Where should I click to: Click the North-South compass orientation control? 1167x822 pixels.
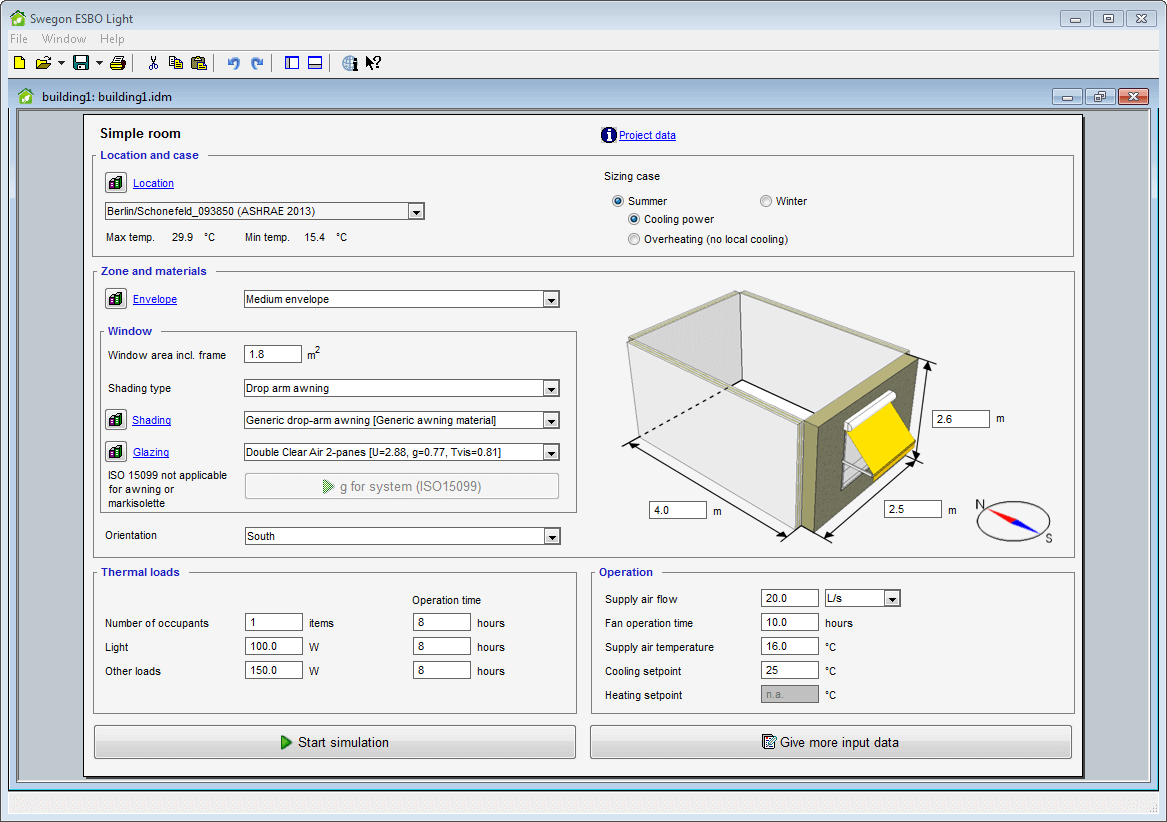click(1013, 521)
